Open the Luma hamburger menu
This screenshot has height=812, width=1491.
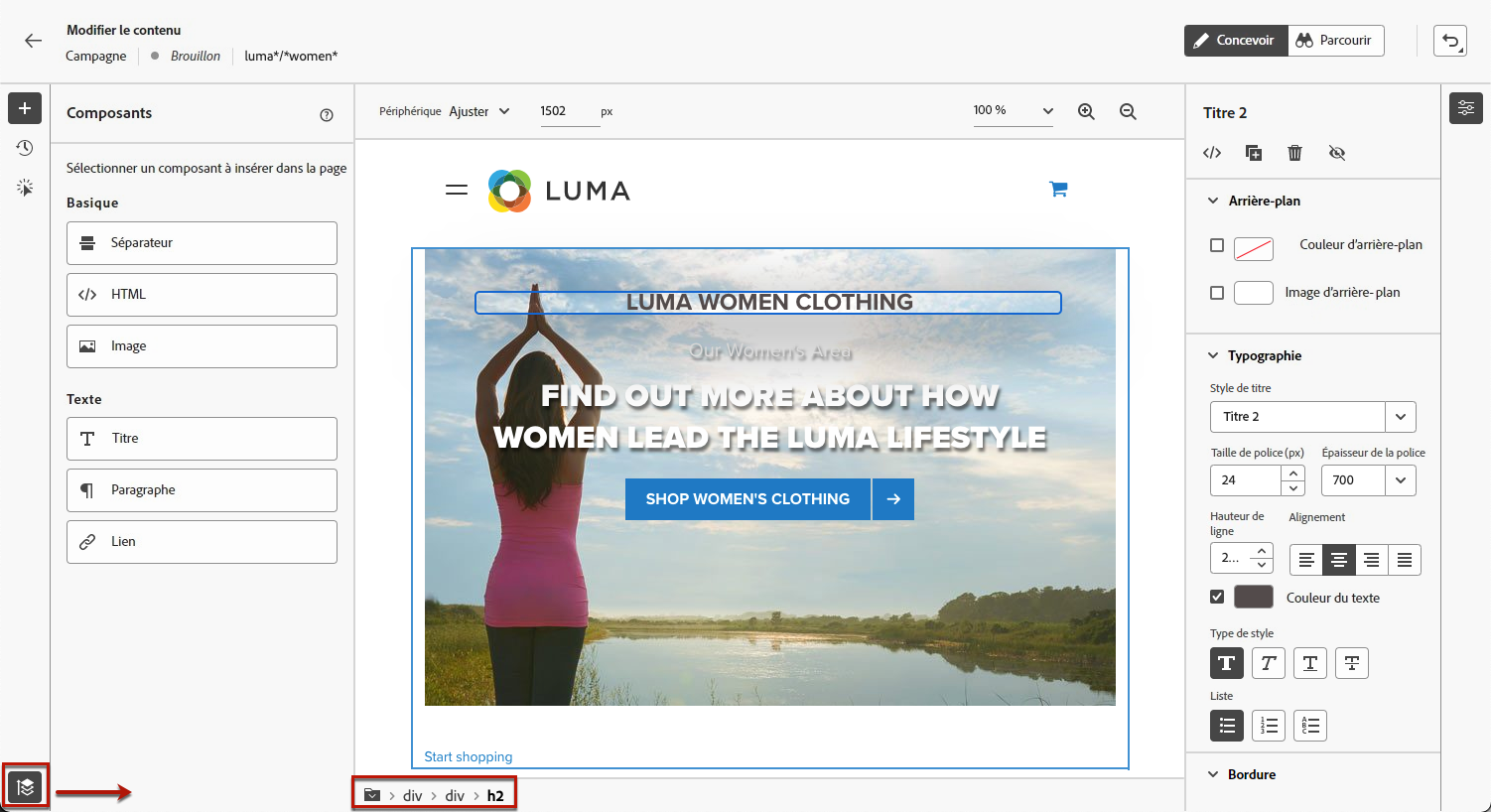457,190
